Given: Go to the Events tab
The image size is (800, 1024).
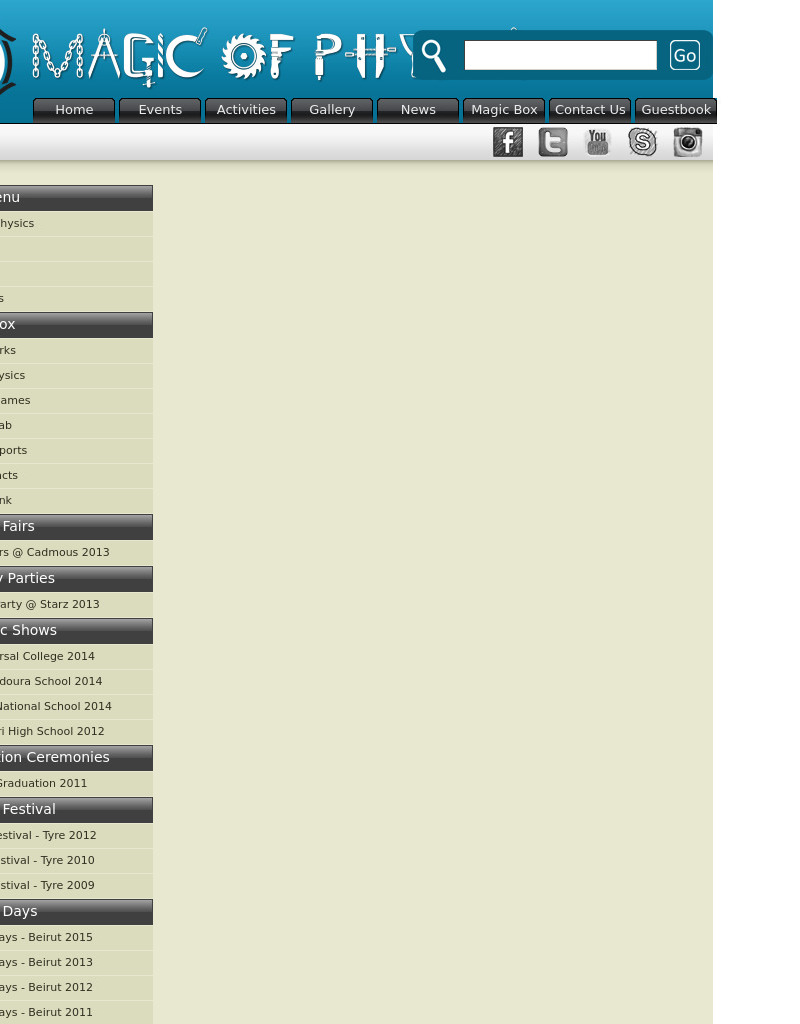Looking at the screenshot, I should click(x=160, y=110).
